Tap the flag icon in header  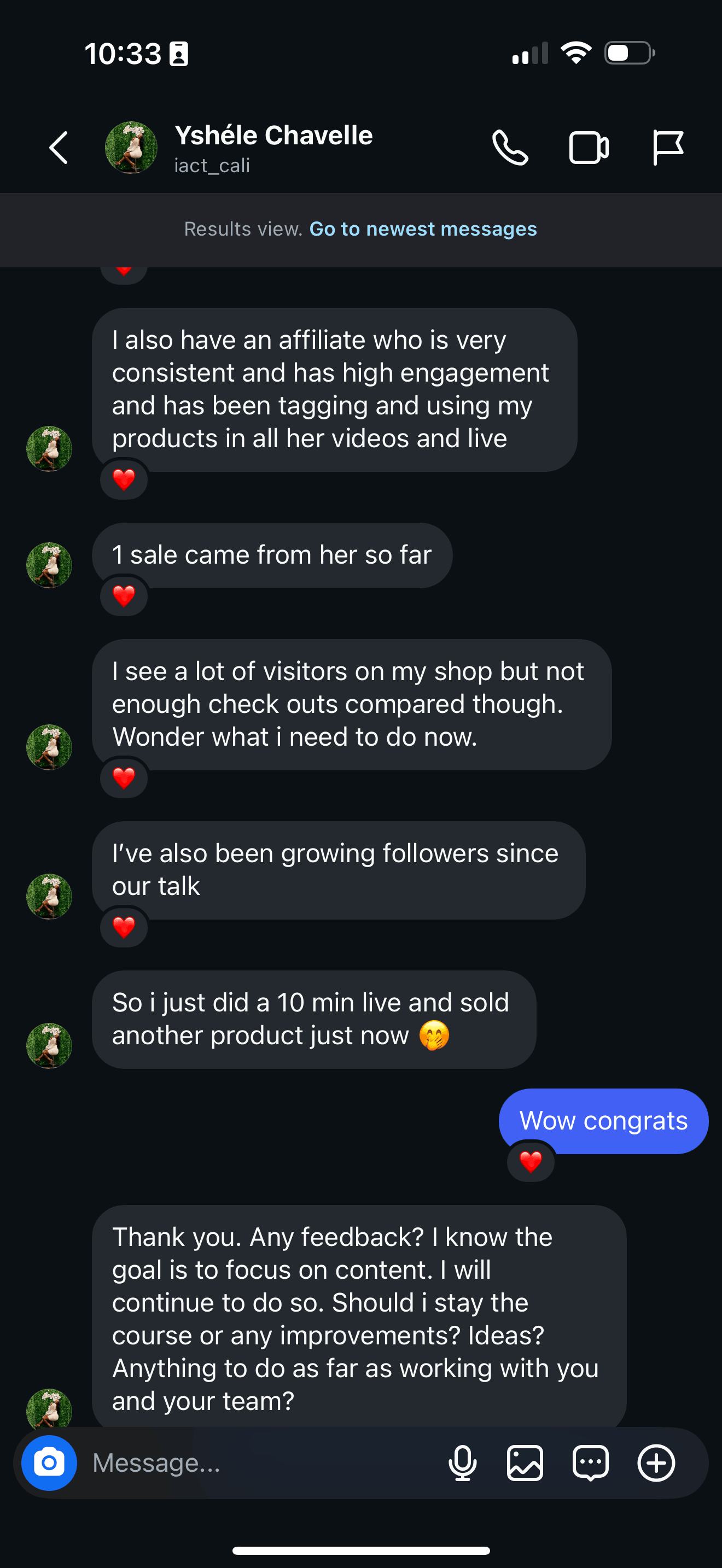[667, 148]
